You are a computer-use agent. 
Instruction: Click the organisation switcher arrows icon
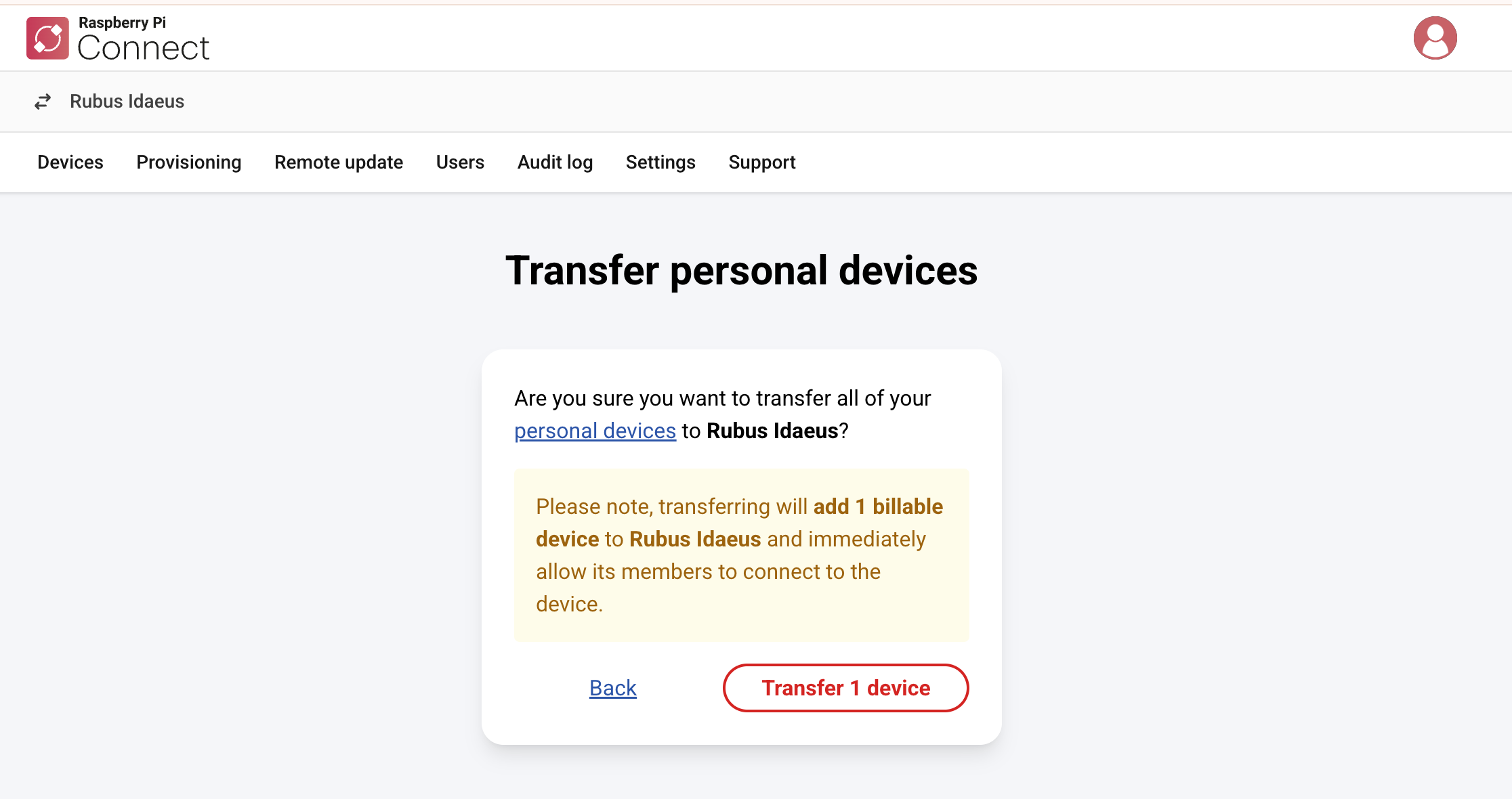click(x=42, y=102)
